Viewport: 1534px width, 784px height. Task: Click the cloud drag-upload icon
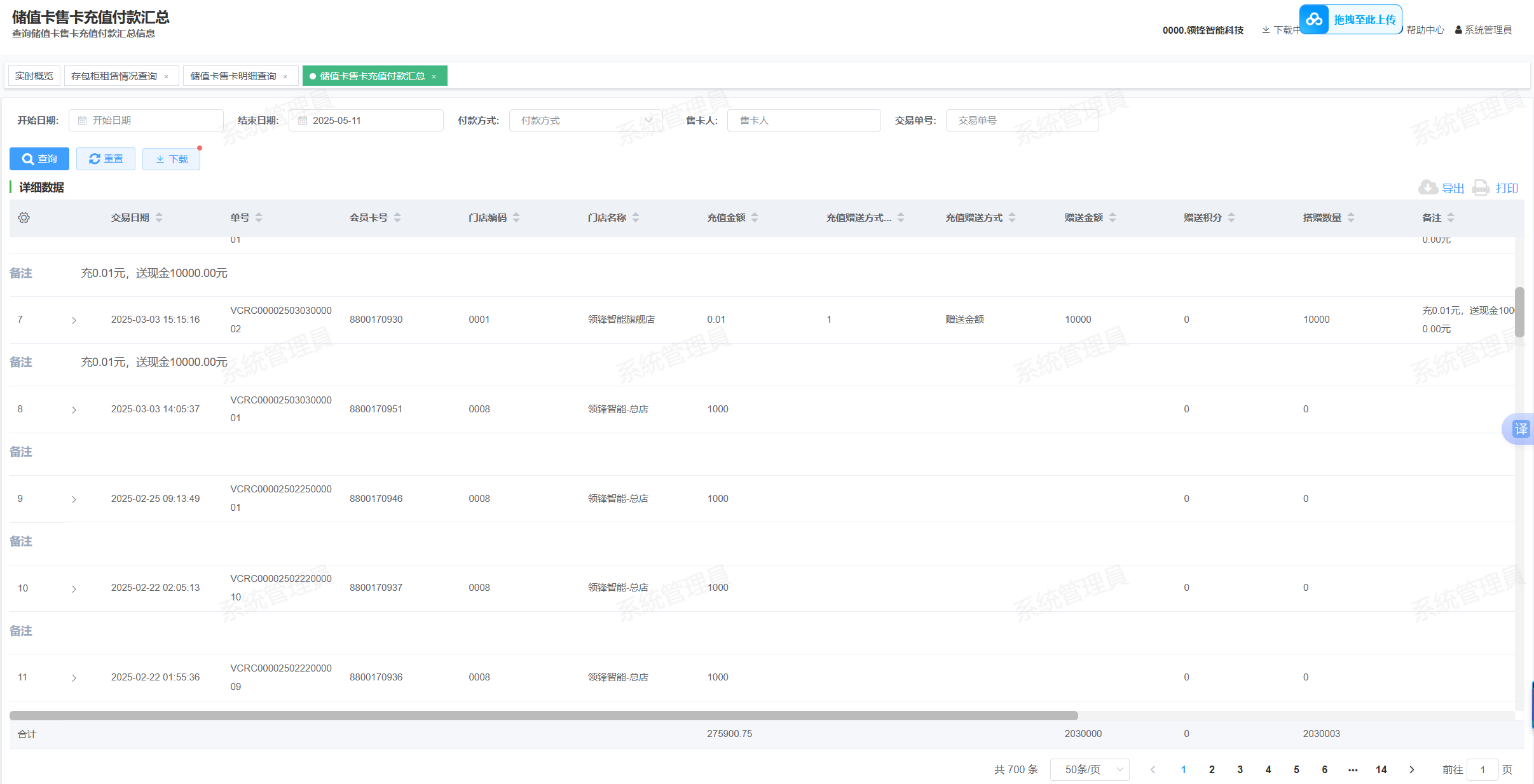1314,20
